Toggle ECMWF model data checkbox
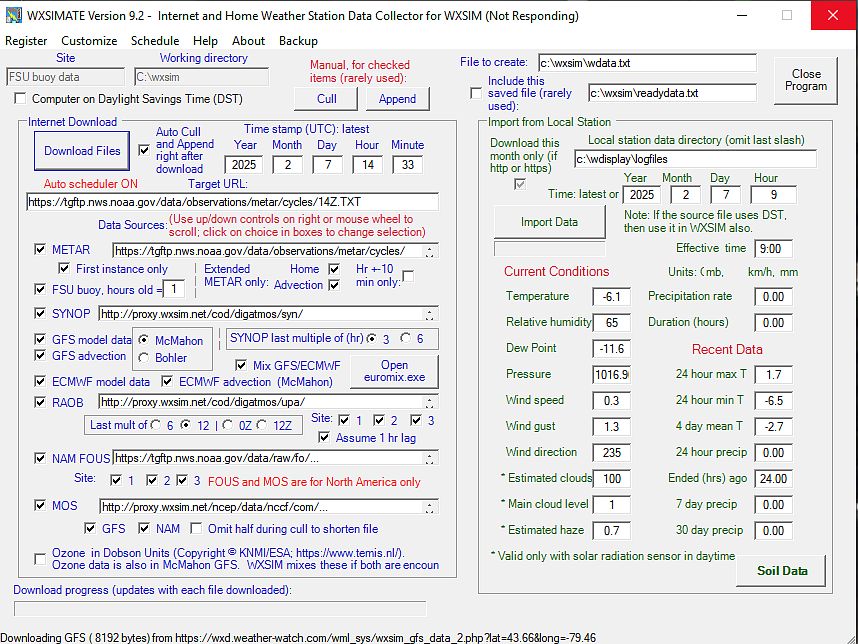 click(x=40, y=381)
